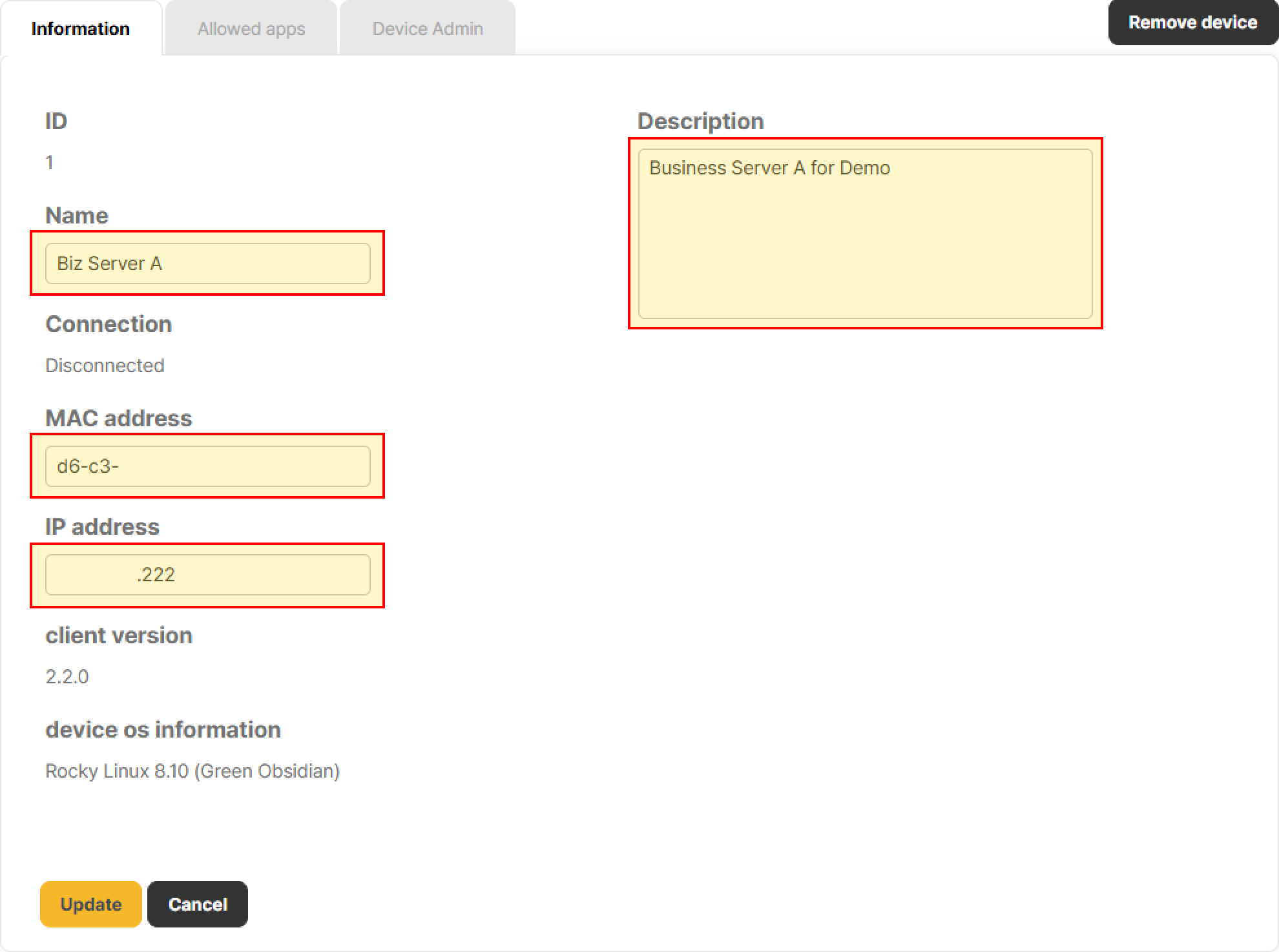Click the client version value 2.2.0
The image size is (1279, 952).
[67, 677]
